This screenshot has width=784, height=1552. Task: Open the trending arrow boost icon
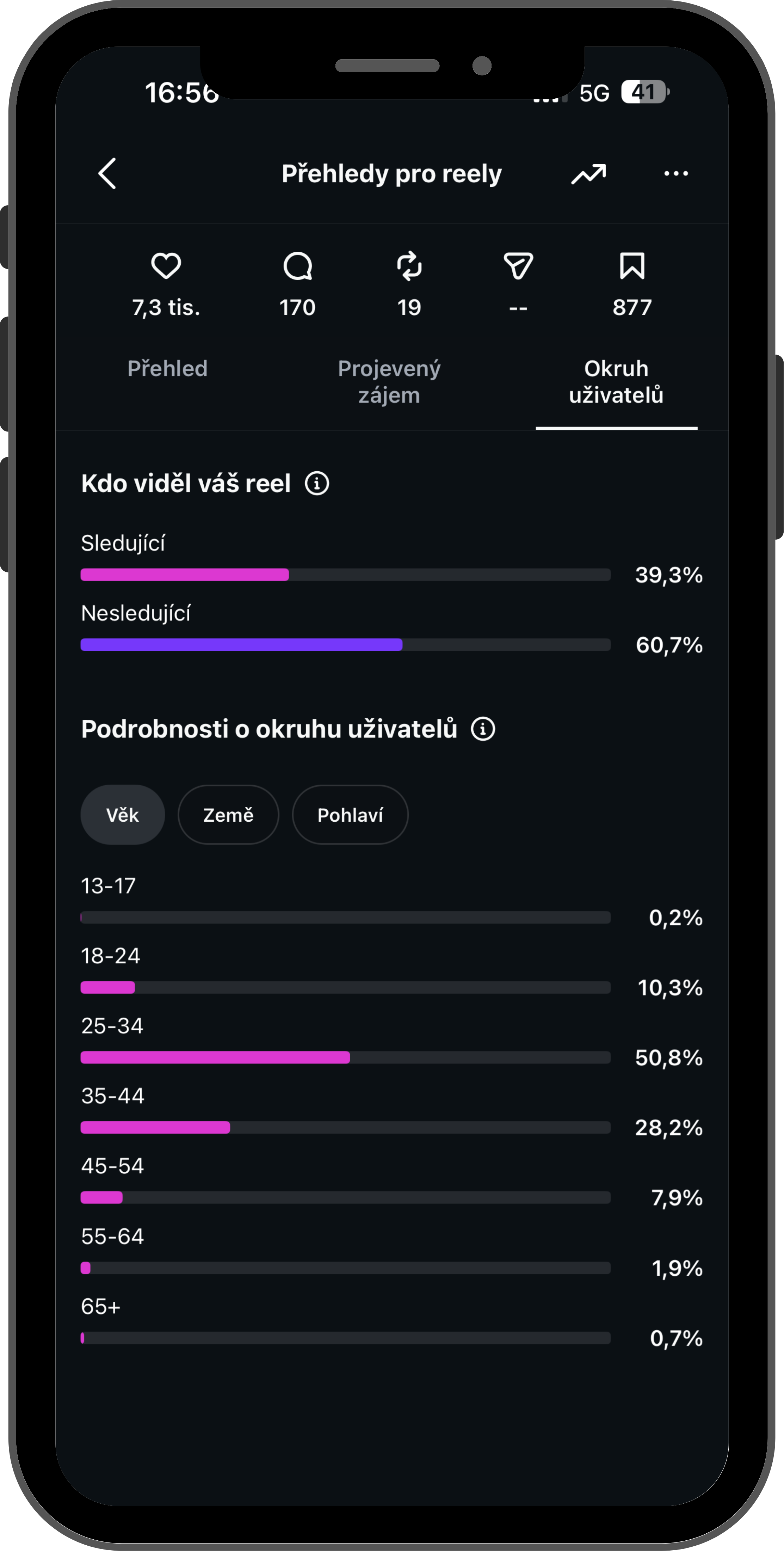(x=588, y=174)
